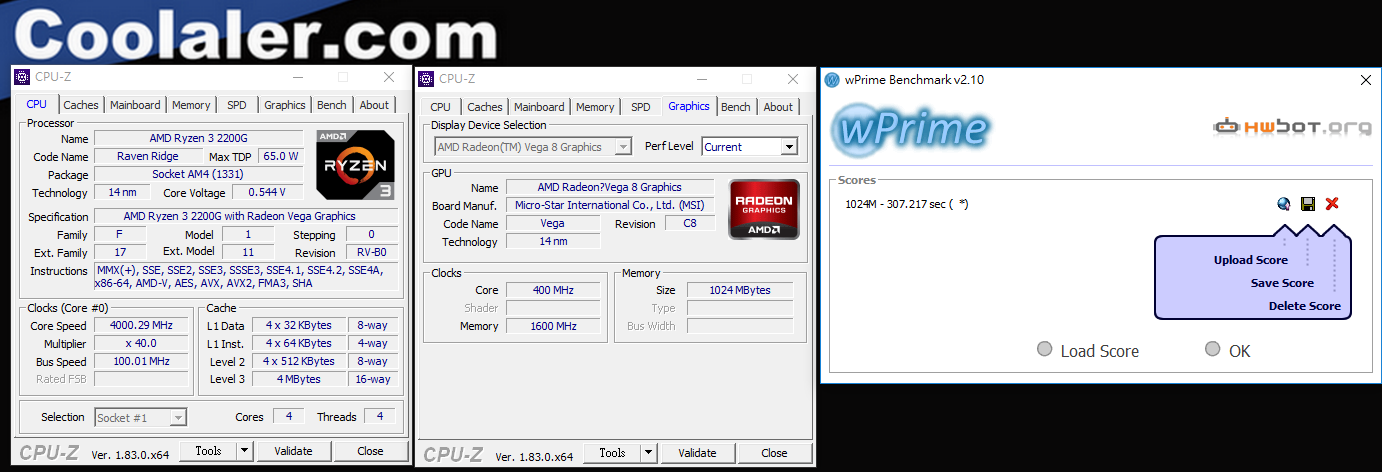
Task: Click the Radeon Graphics AMD logo badge
Action: [764, 209]
